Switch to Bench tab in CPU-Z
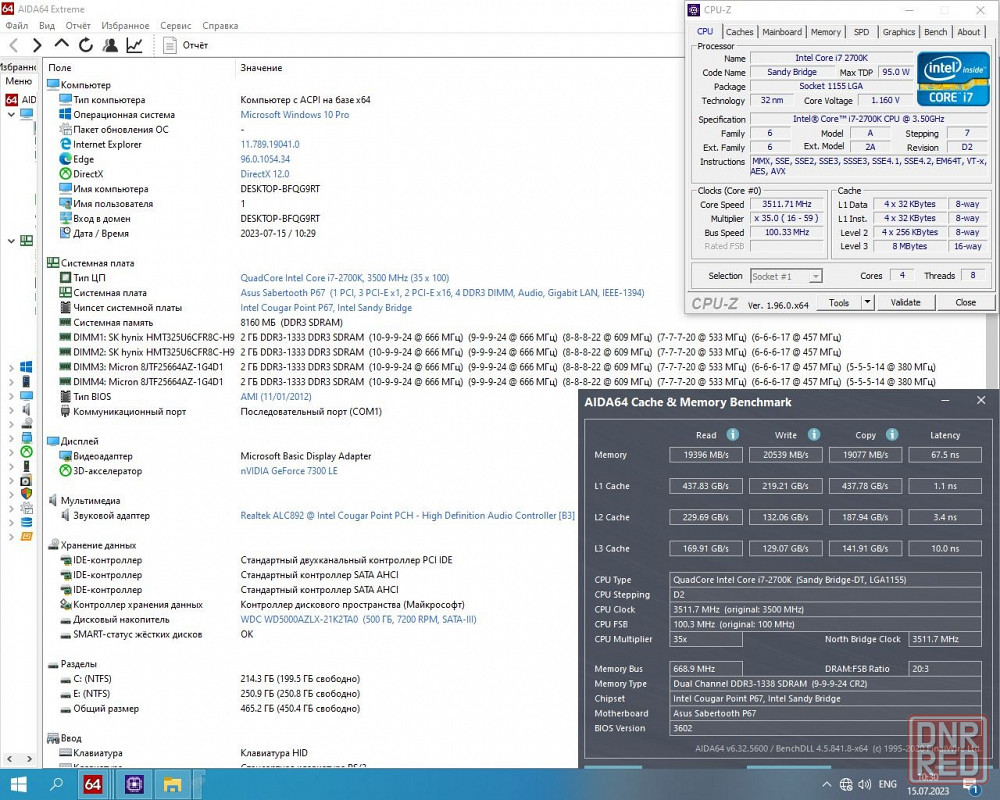Screen dimensions: 1000x800 pyautogui.click(x=936, y=32)
